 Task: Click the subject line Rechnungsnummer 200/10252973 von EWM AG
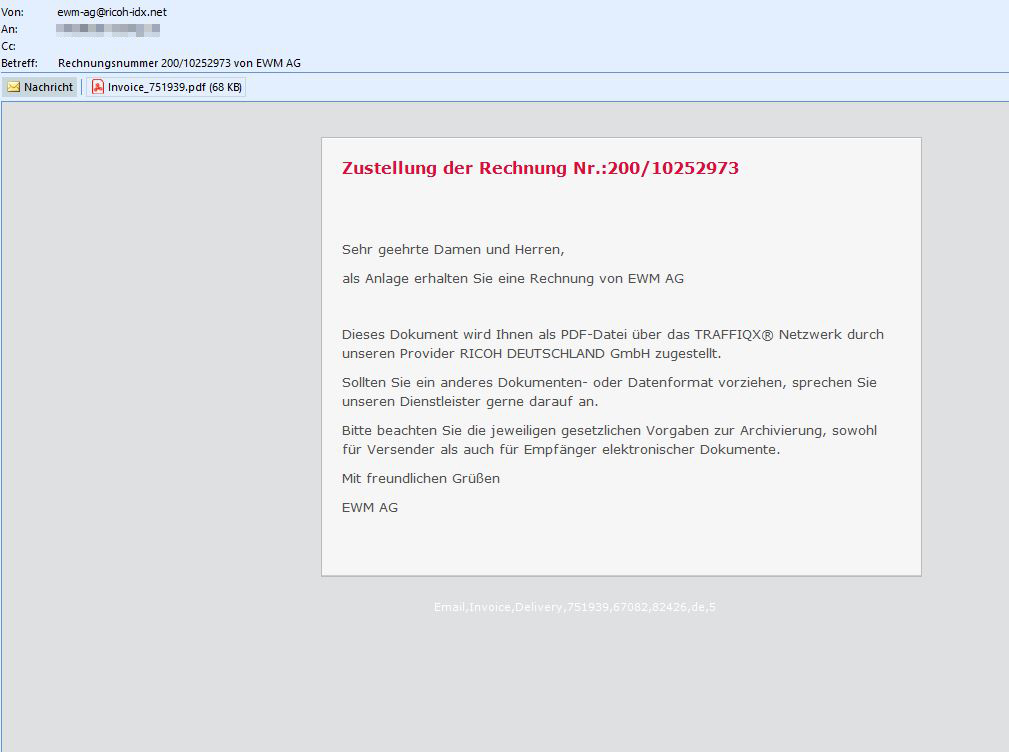coord(180,63)
